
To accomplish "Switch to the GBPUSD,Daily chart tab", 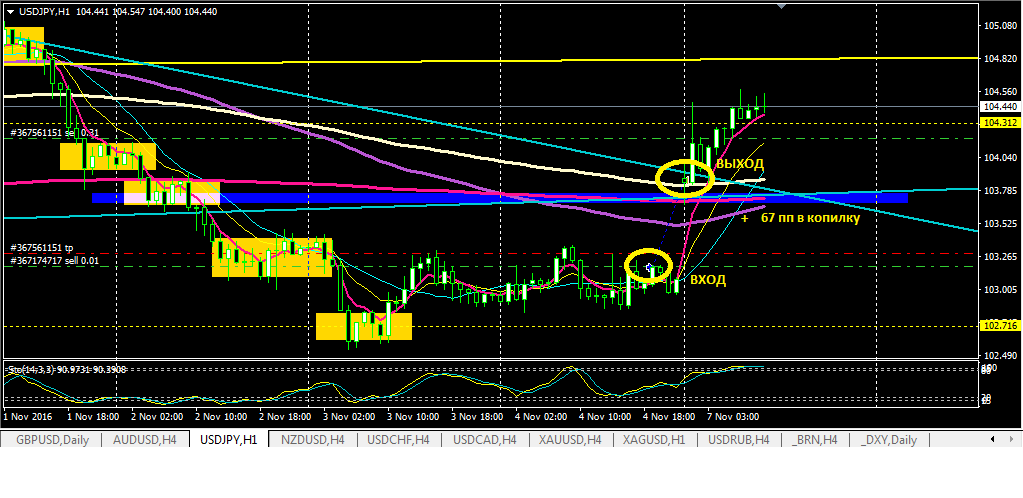I will pyautogui.click(x=52, y=440).
